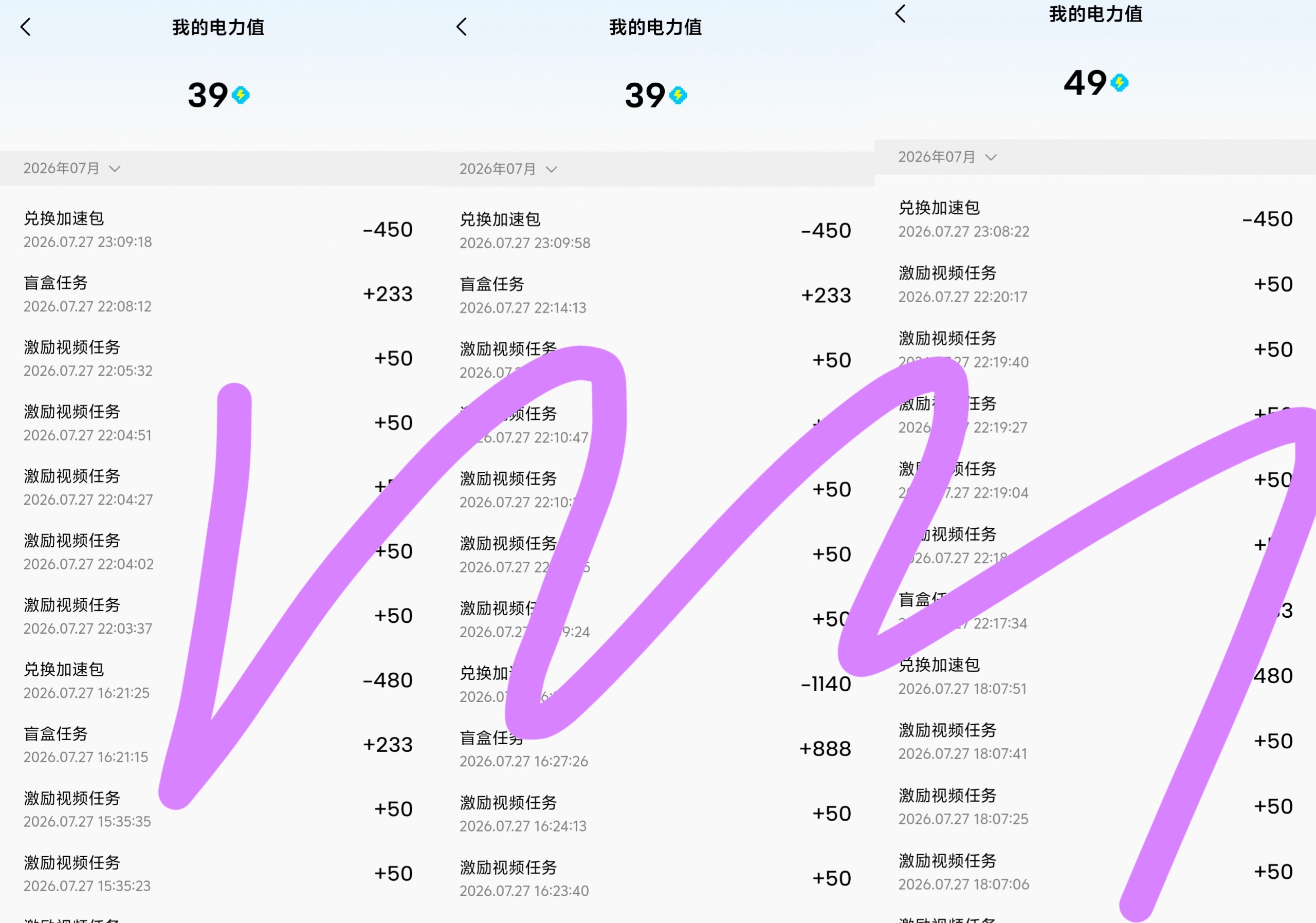
Task: Click the +888 value
Action: tap(826, 749)
